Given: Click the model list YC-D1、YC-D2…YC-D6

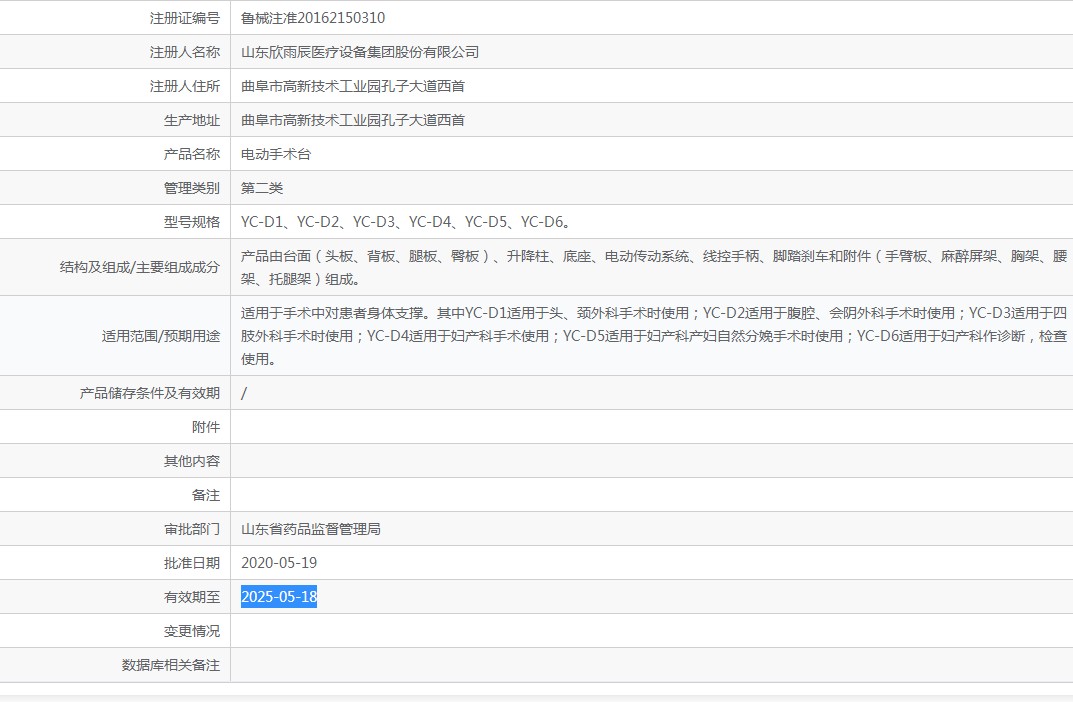Looking at the screenshot, I should coord(406,222).
